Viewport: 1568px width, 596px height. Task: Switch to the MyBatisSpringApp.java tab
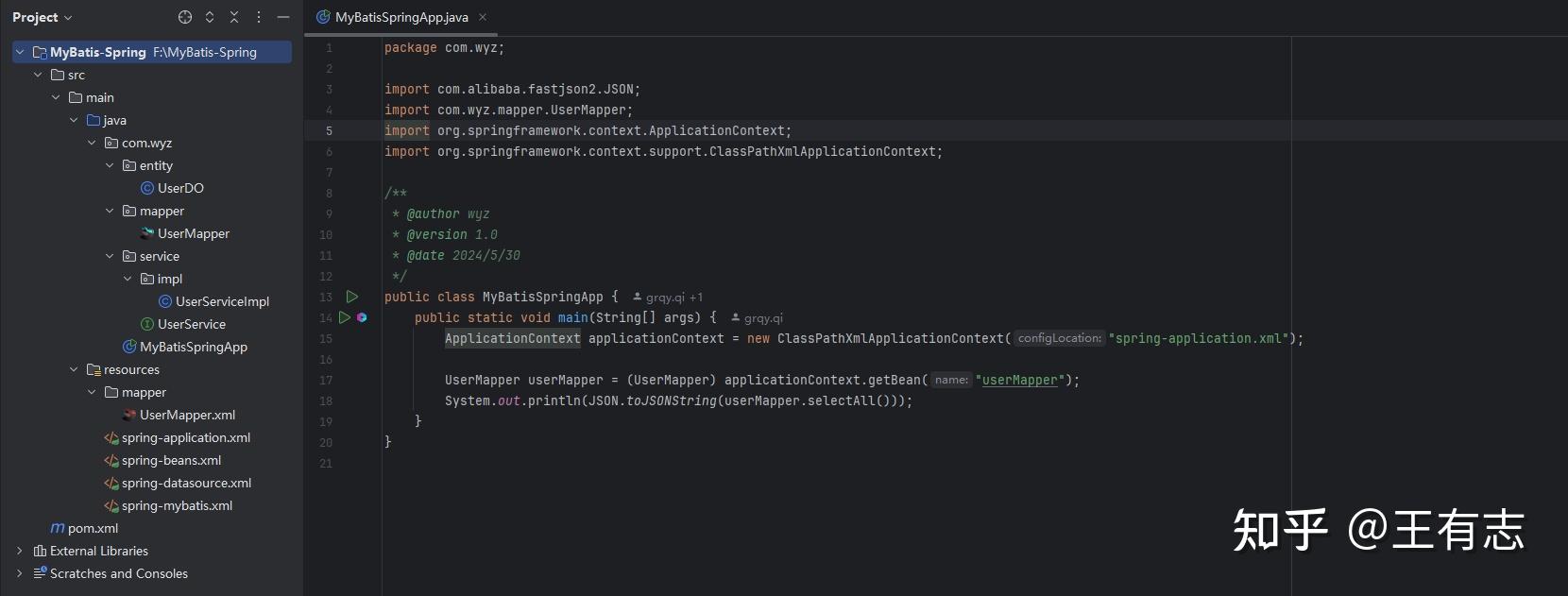401,17
